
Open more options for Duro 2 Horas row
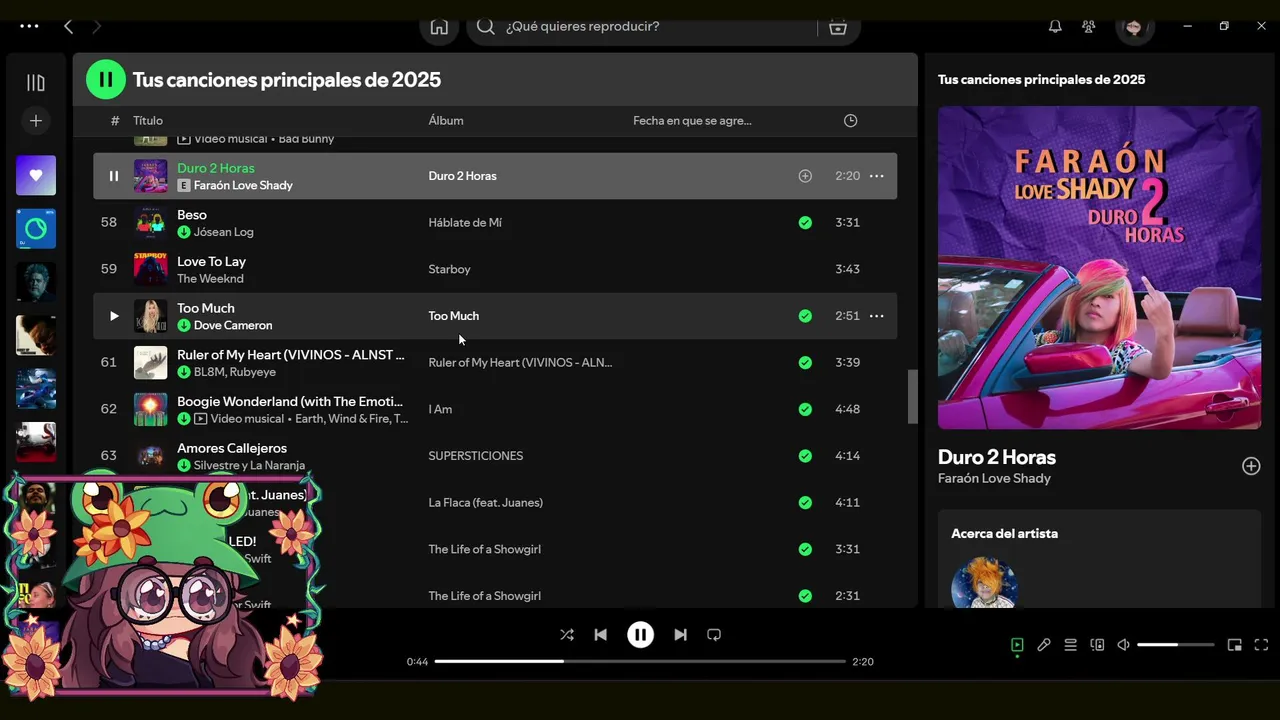876,176
